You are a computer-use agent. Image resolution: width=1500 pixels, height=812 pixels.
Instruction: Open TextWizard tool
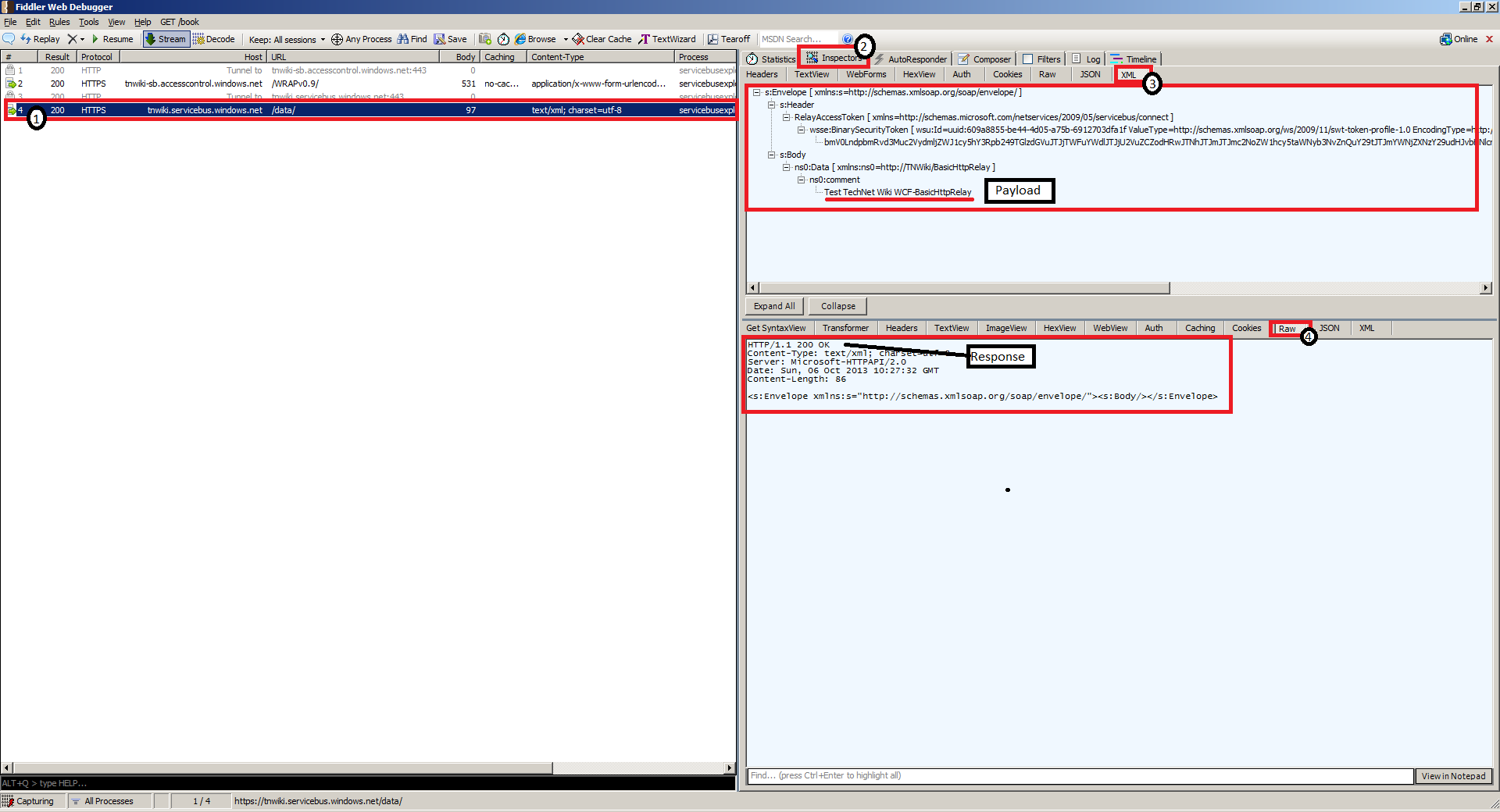click(667, 39)
